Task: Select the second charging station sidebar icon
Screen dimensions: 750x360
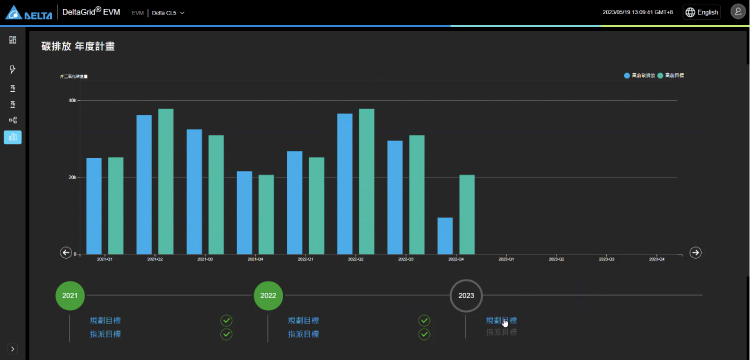Action: [13, 104]
